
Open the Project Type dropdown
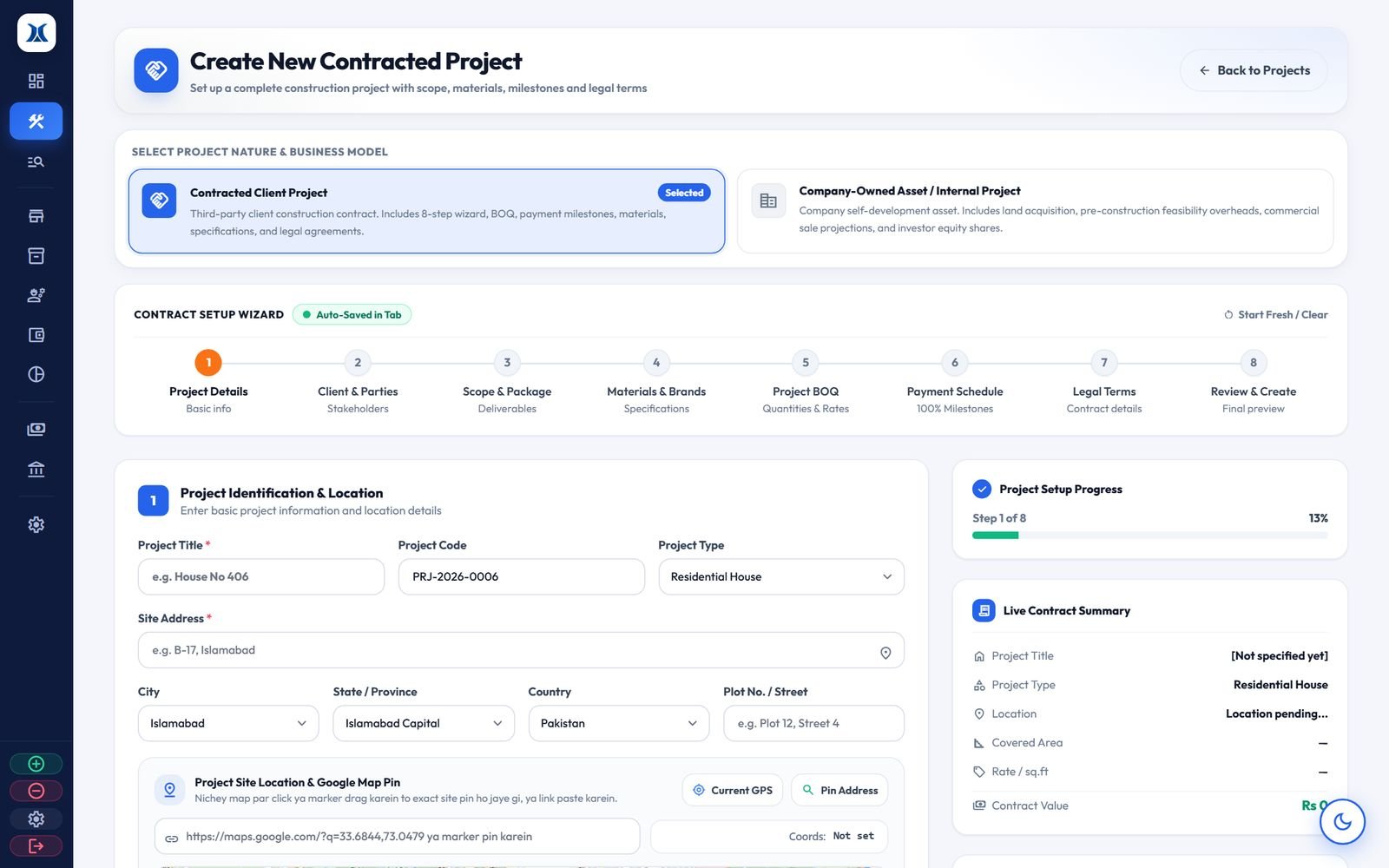[x=781, y=576]
